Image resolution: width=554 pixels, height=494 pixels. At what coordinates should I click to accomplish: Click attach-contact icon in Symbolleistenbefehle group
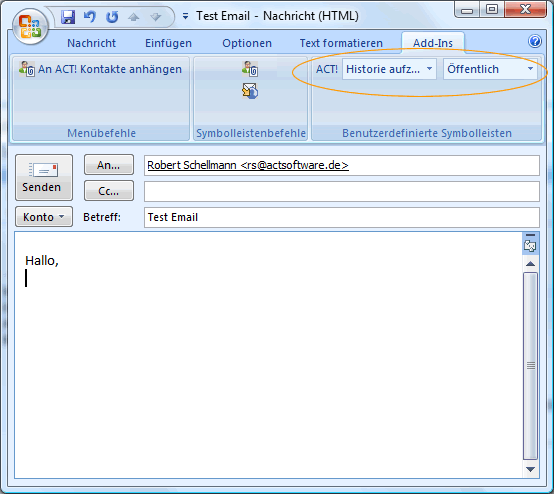[x=250, y=69]
